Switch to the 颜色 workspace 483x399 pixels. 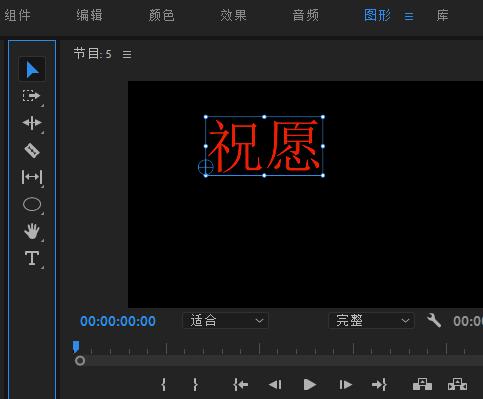pos(161,15)
